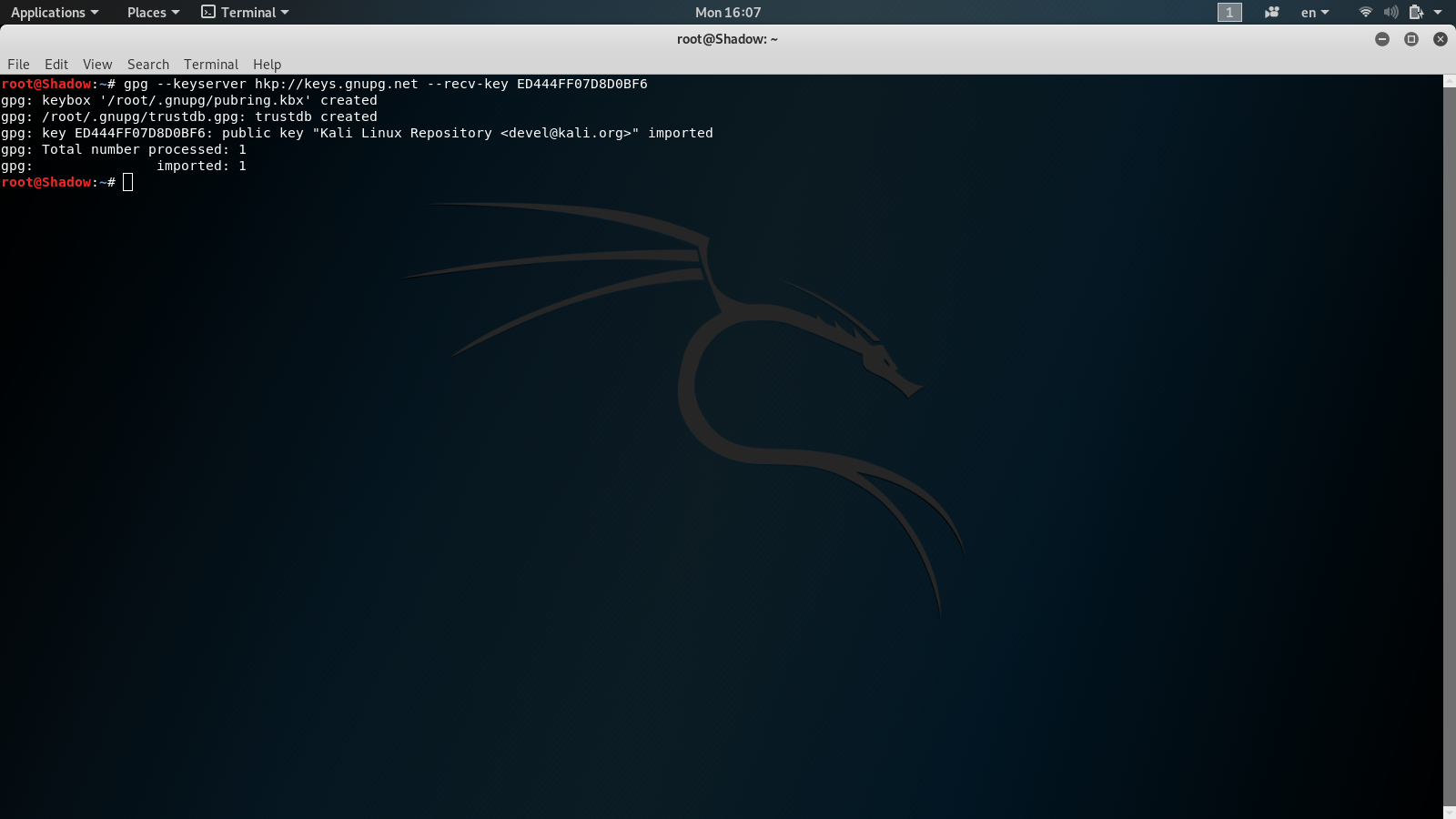The width and height of the screenshot is (1456, 819).
Task: Open the Terminal menu in menu bar
Action: [x=211, y=65]
